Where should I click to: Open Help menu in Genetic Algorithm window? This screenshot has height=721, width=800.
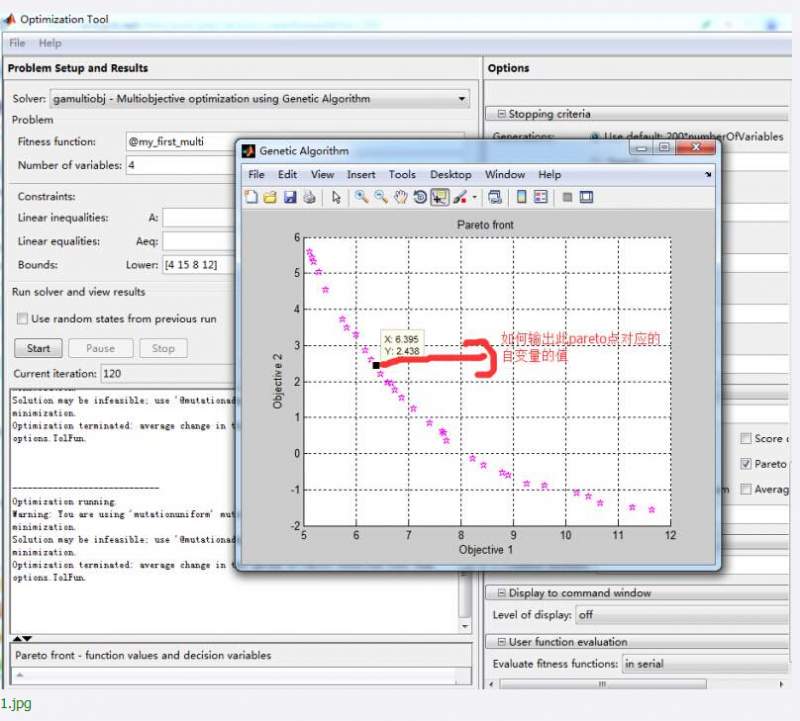tap(549, 175)
